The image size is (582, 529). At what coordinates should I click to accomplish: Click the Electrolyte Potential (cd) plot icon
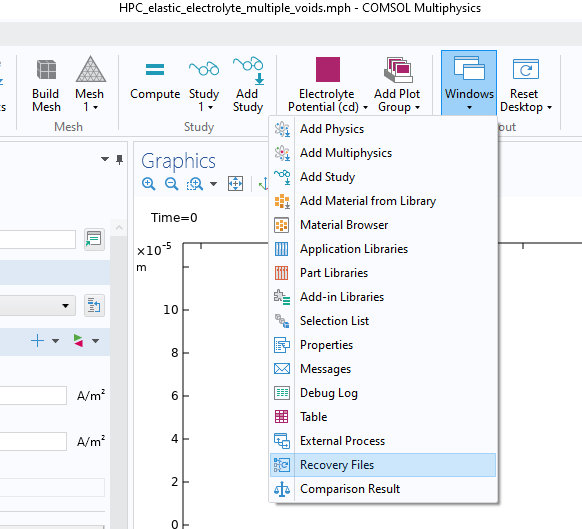[x=327, y=69]
